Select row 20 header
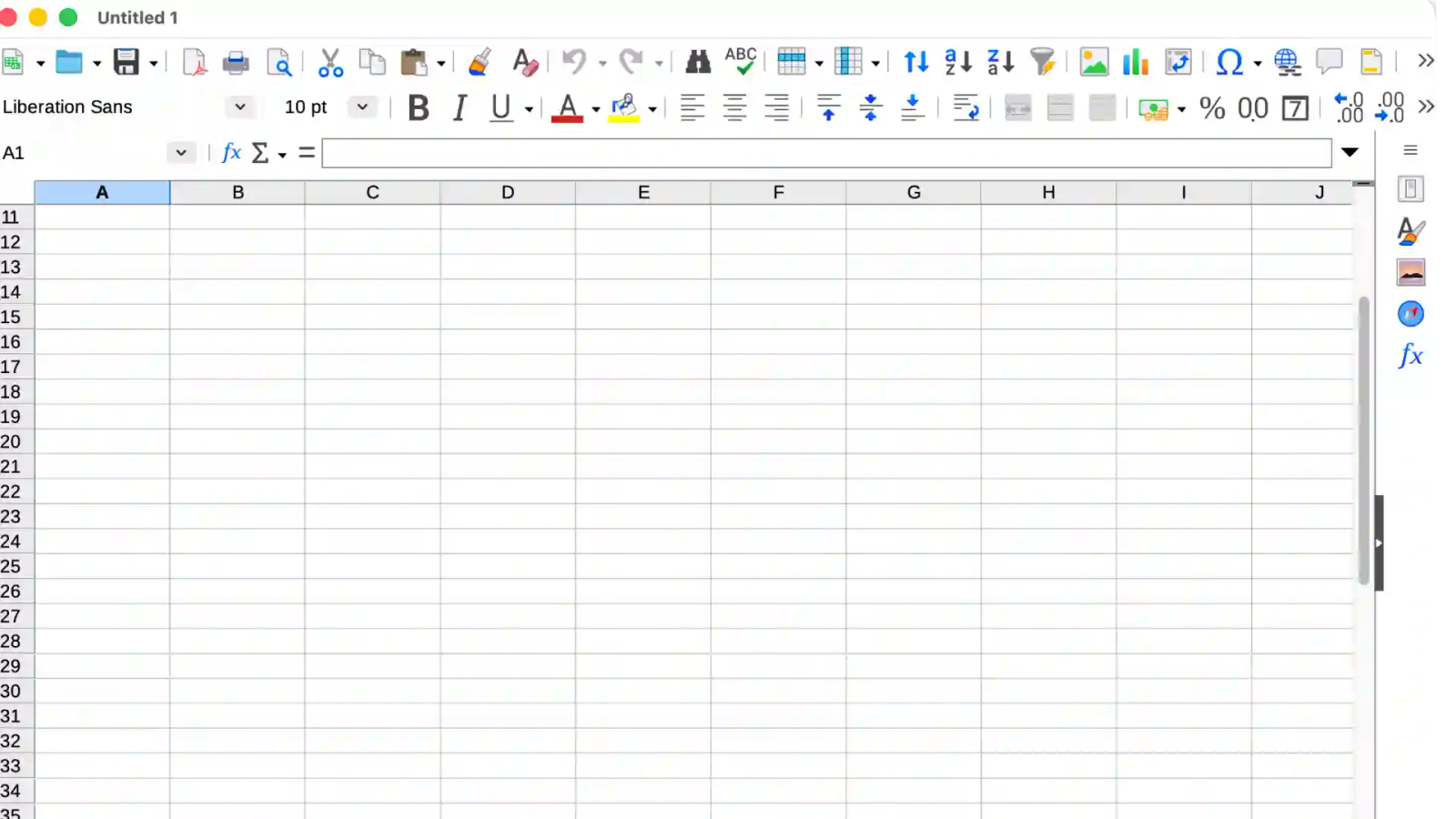This screenshot has height=819, width=1456. tap(16, 441)
